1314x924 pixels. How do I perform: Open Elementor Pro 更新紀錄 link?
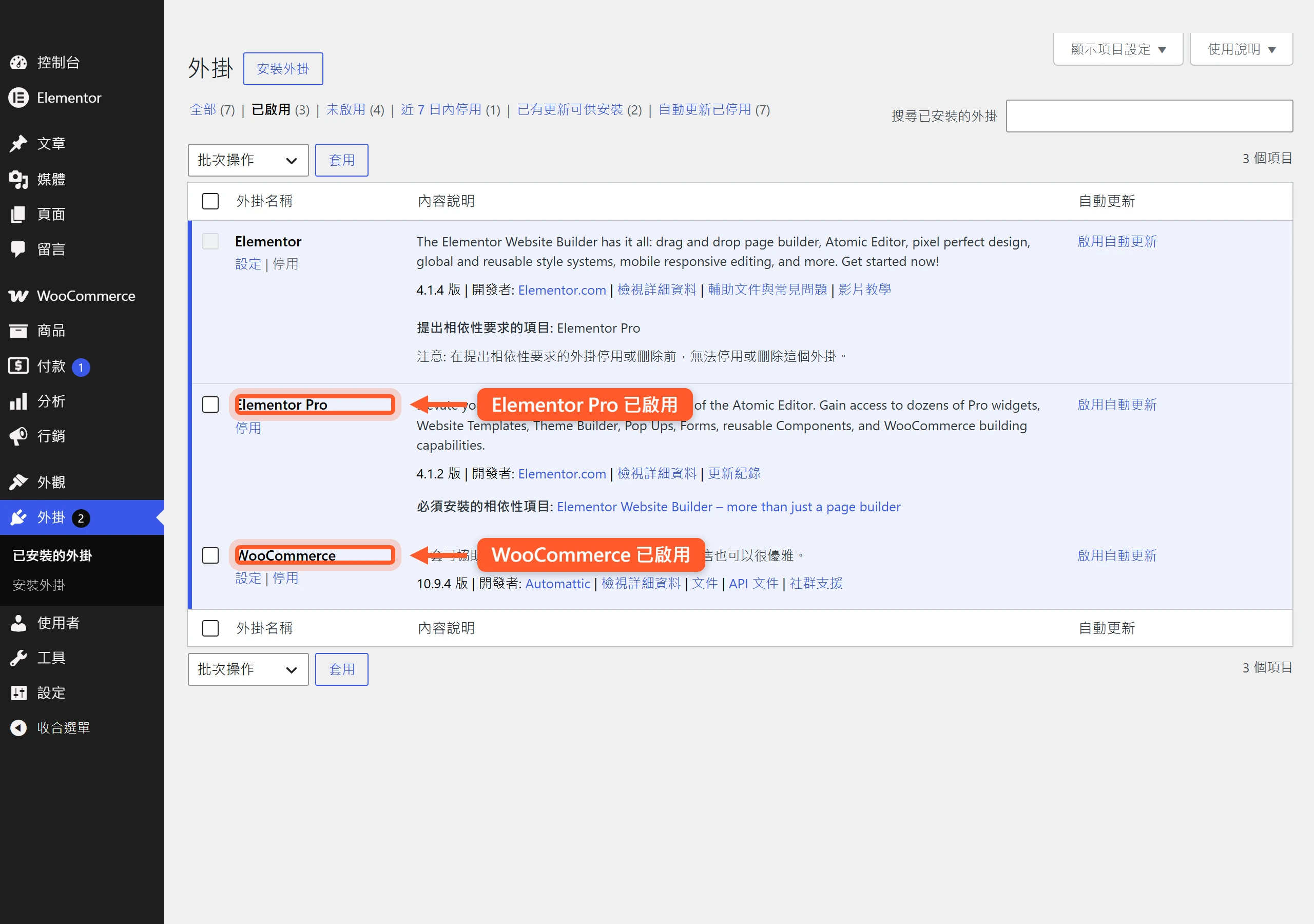pyautogui.click(x=733, y=473)
